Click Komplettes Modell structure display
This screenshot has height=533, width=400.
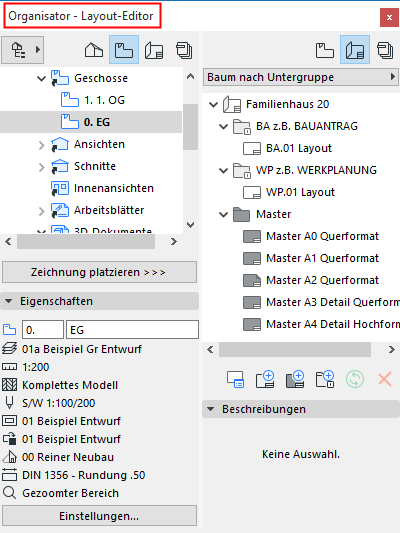pyautogui.click(x=70, y=385)
